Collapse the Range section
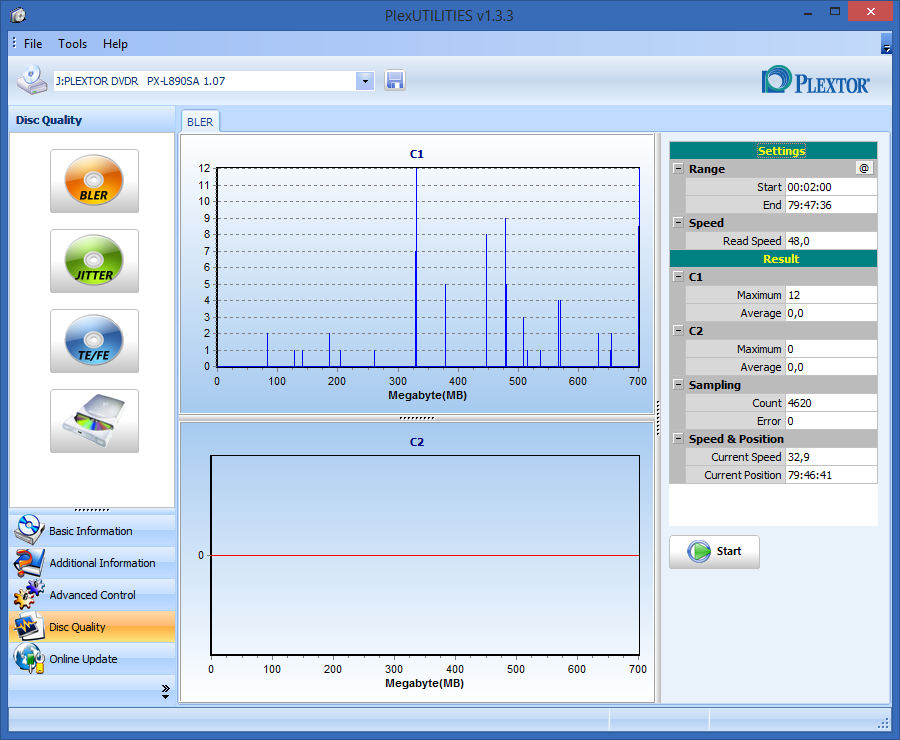The image size is (900, 740). pyautogui.click(x=678, y=168)
